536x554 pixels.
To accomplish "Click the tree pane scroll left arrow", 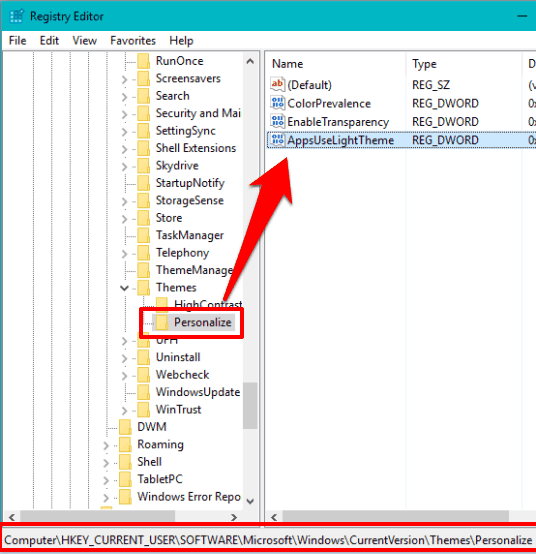I will pyautogui.click(x=12, y=517).
